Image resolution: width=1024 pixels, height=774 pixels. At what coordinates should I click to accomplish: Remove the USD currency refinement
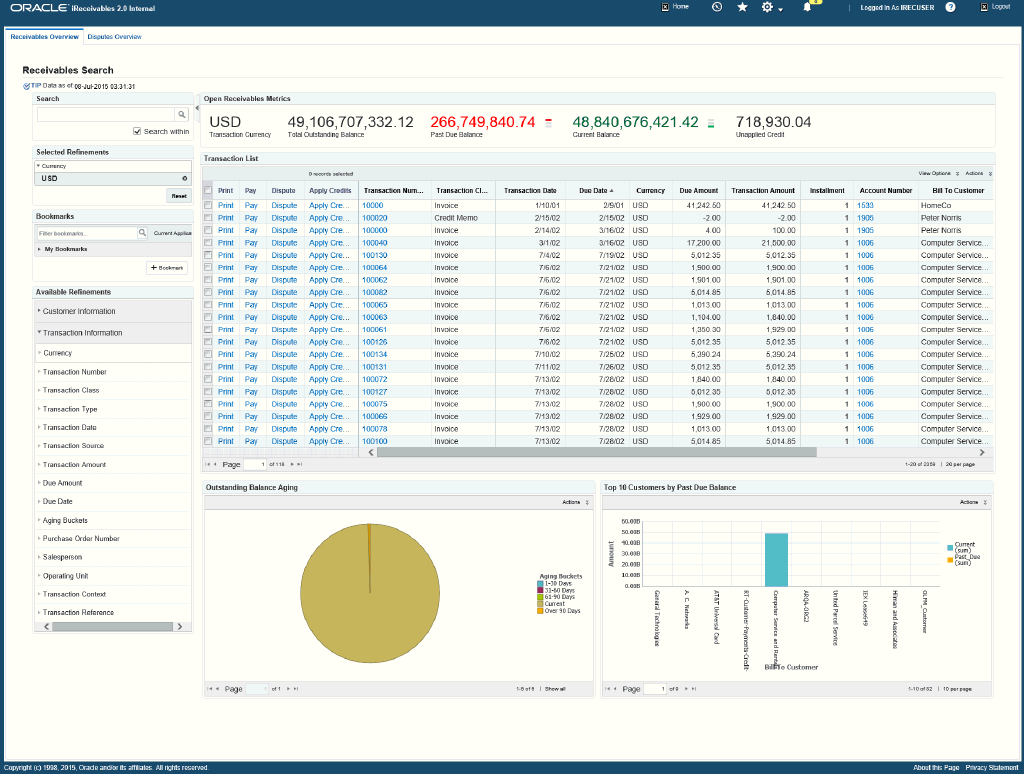click(x=184, y=179)
